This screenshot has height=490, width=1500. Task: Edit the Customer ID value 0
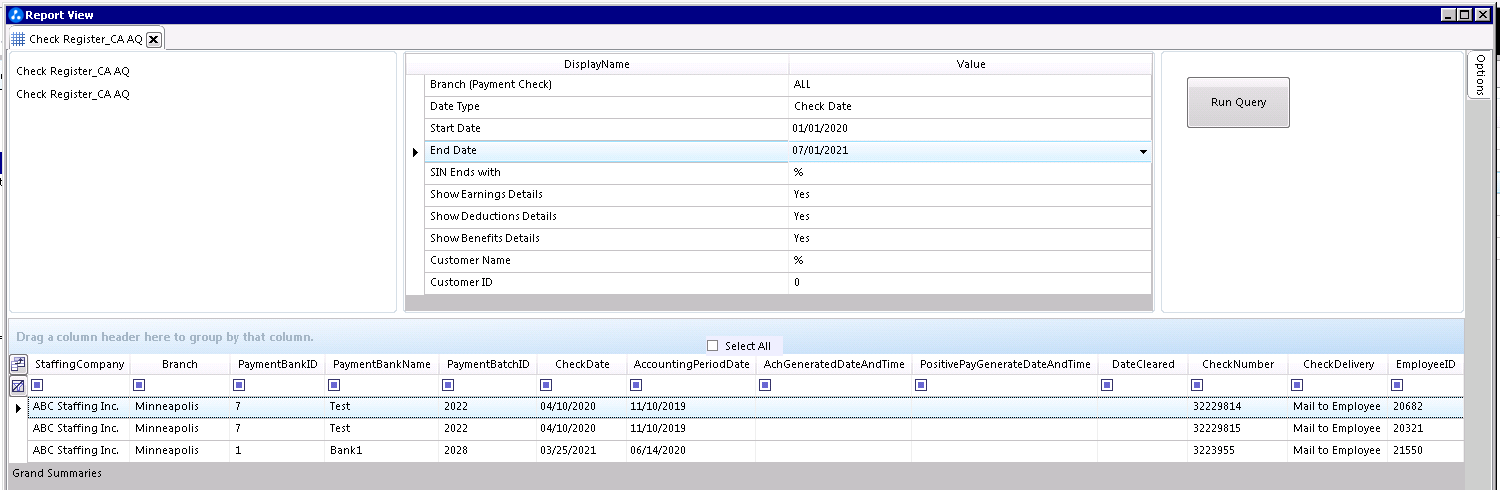click(970, 283)
